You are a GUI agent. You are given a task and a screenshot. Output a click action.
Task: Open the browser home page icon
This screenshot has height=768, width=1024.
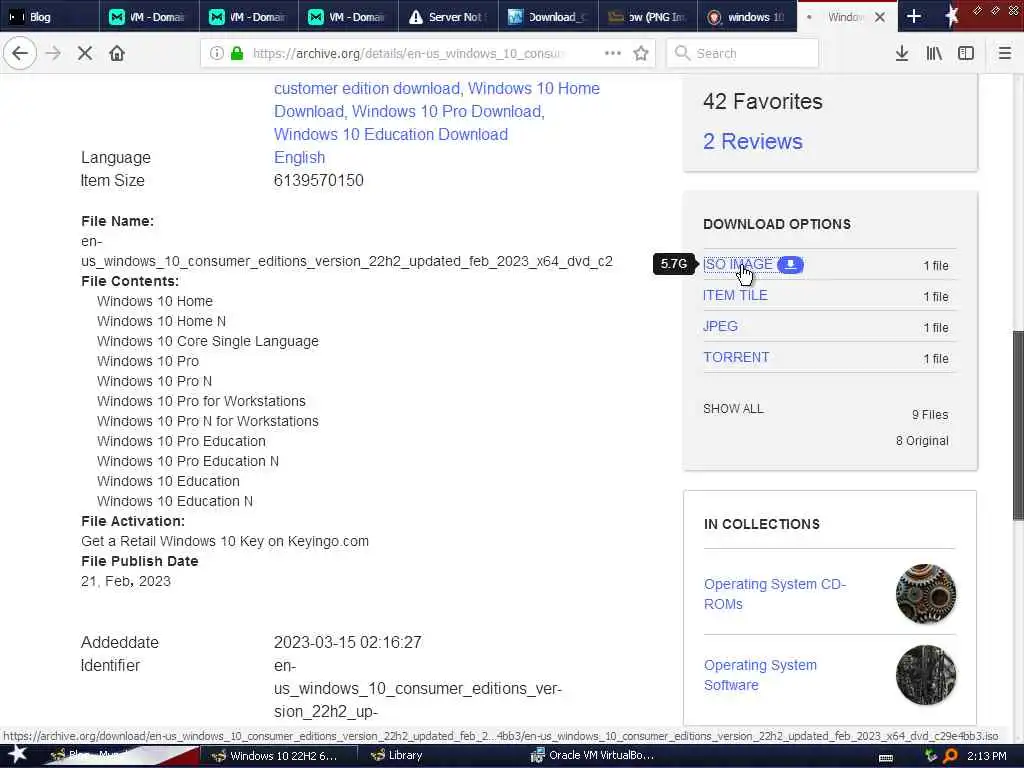coord(117,53)
